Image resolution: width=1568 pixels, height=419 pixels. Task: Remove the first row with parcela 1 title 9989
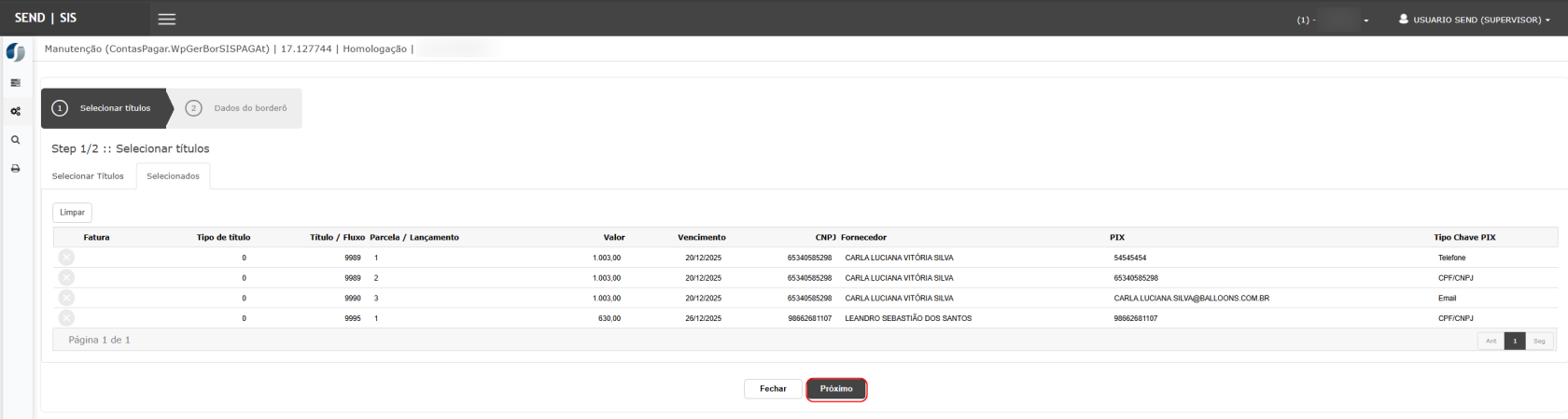(66, 258)
